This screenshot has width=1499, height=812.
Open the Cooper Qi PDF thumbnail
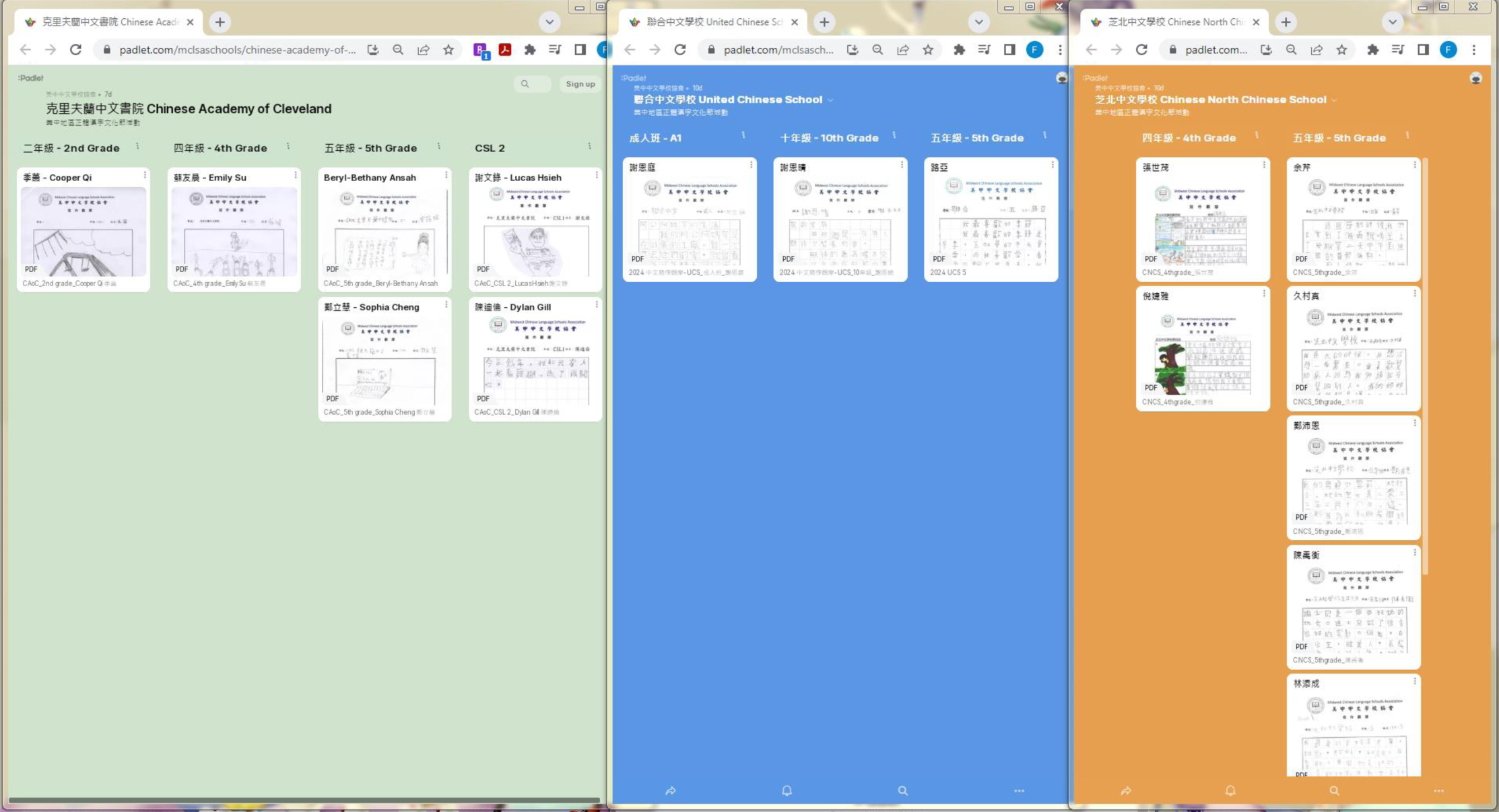pyautogui.click(x=84, y=232)
